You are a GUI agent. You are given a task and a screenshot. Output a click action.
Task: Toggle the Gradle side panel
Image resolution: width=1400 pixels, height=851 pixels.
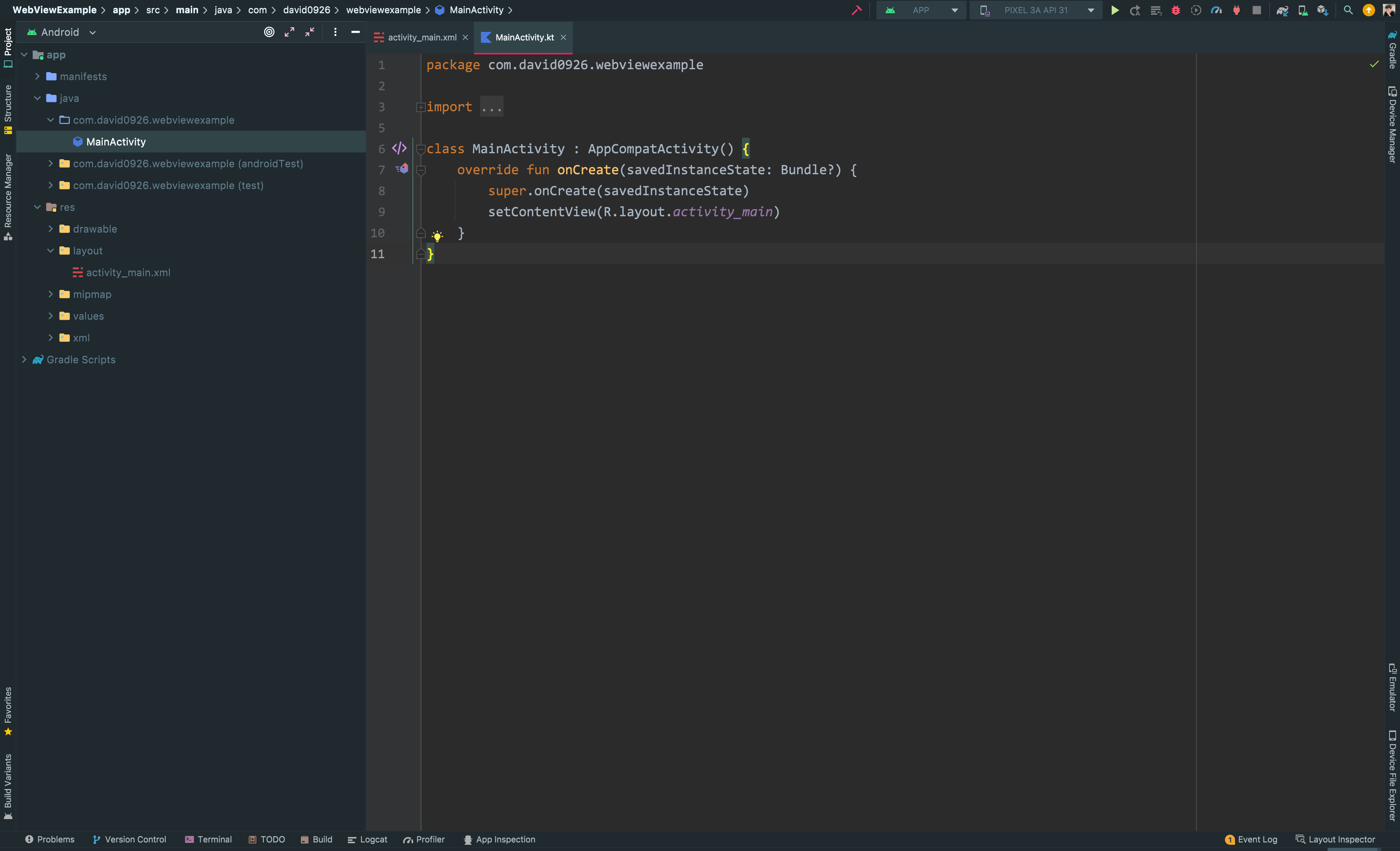pos(1392,50)
